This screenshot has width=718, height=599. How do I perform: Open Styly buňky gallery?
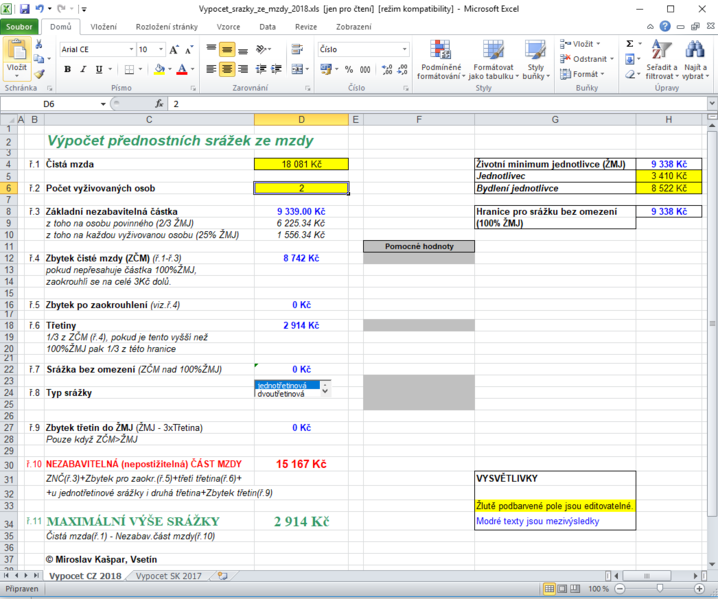point(536,60)
